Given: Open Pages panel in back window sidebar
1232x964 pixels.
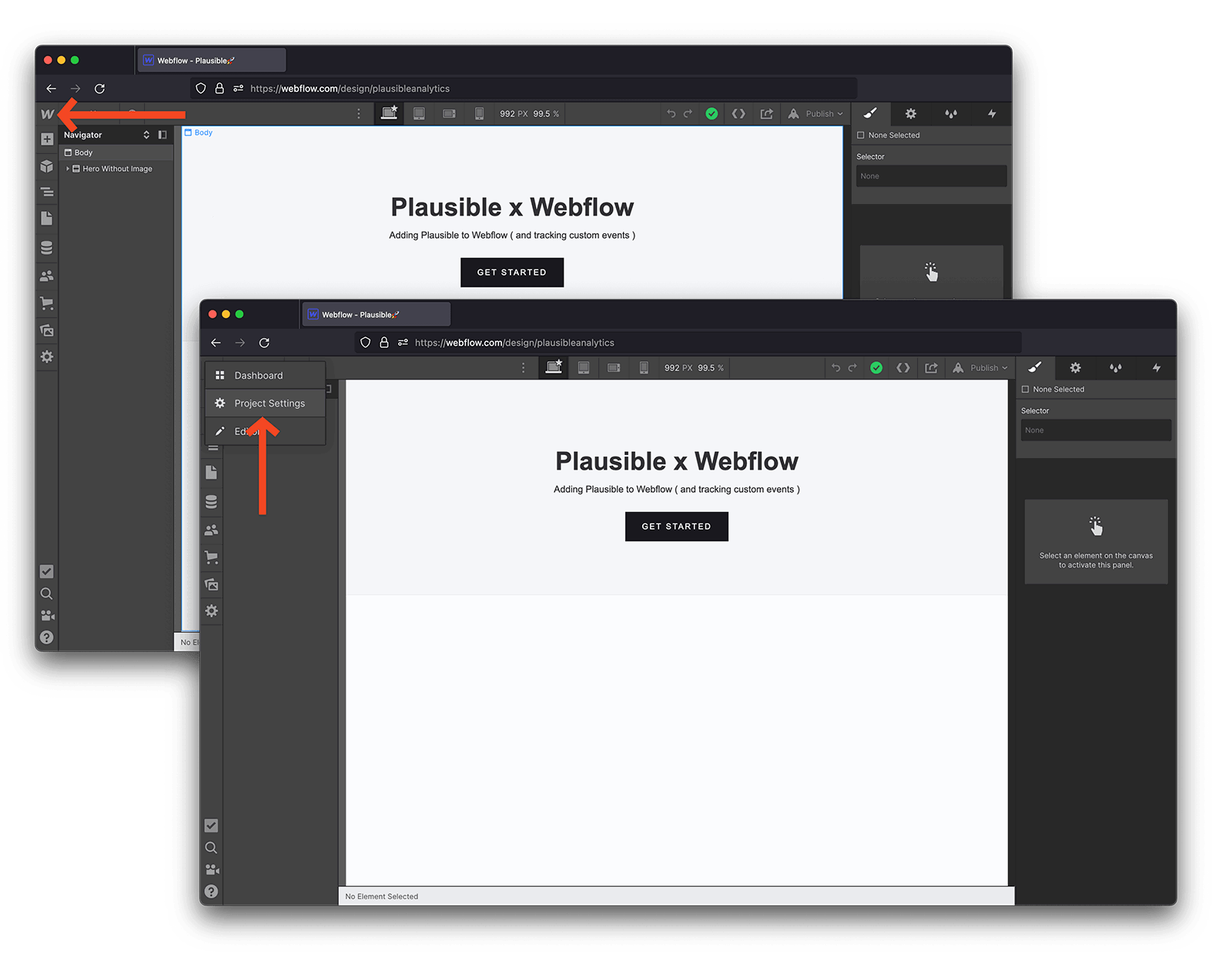Looking at the screenshot, I should [x=47, y=219].
